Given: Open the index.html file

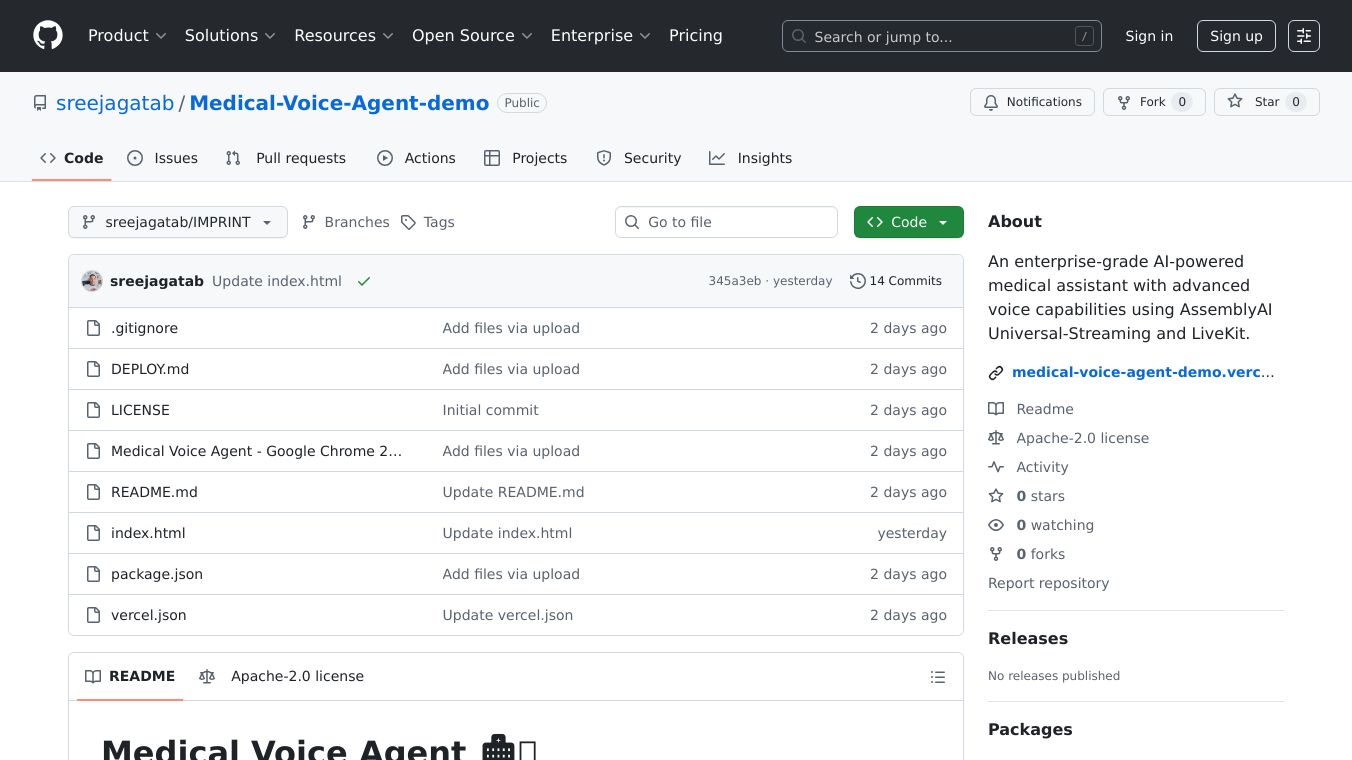Looking at the screenshot, I should click(x=148, y=533).
